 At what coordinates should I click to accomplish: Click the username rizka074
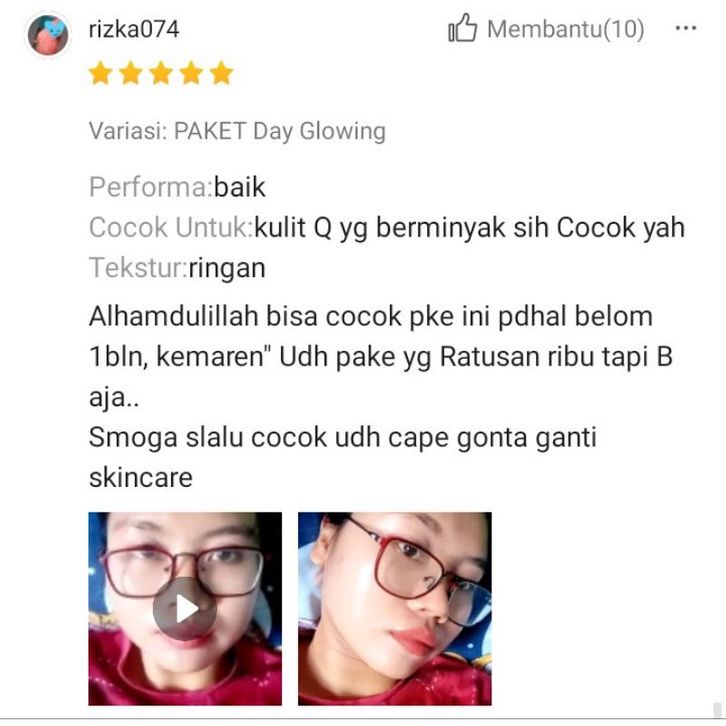134,29
